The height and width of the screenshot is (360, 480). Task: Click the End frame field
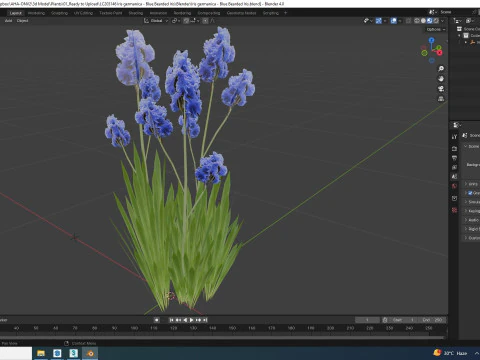[432, 320]
